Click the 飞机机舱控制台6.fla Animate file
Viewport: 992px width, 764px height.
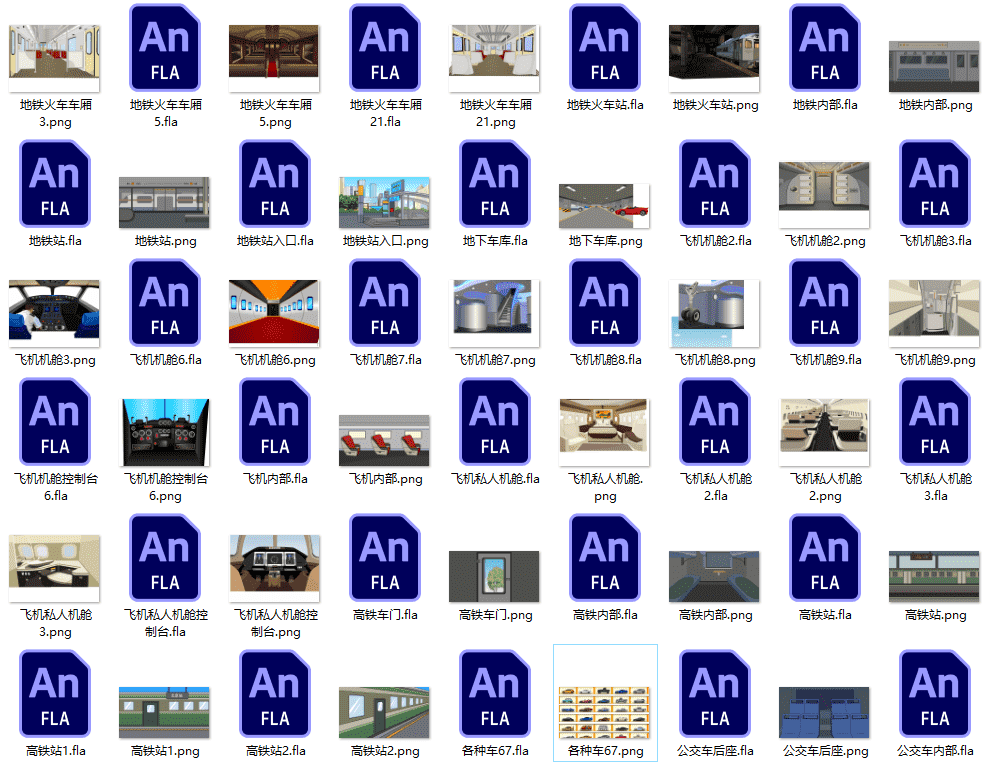[55, 423]
